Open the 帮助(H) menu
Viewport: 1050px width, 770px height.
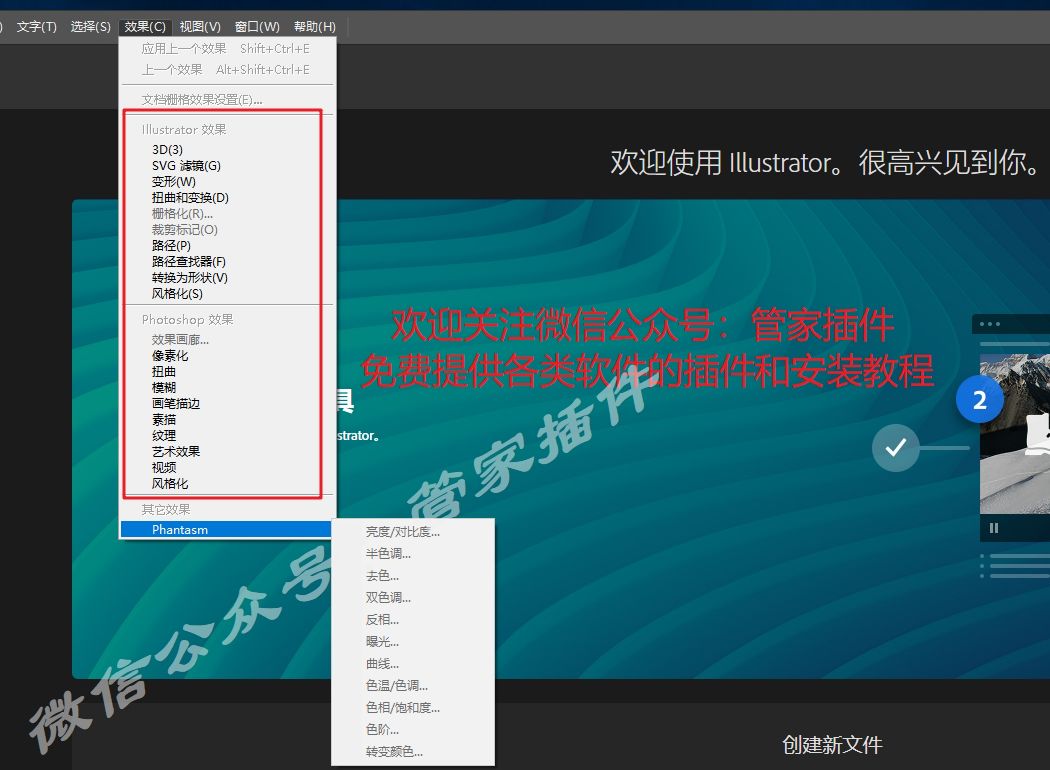tap(315, 27)
